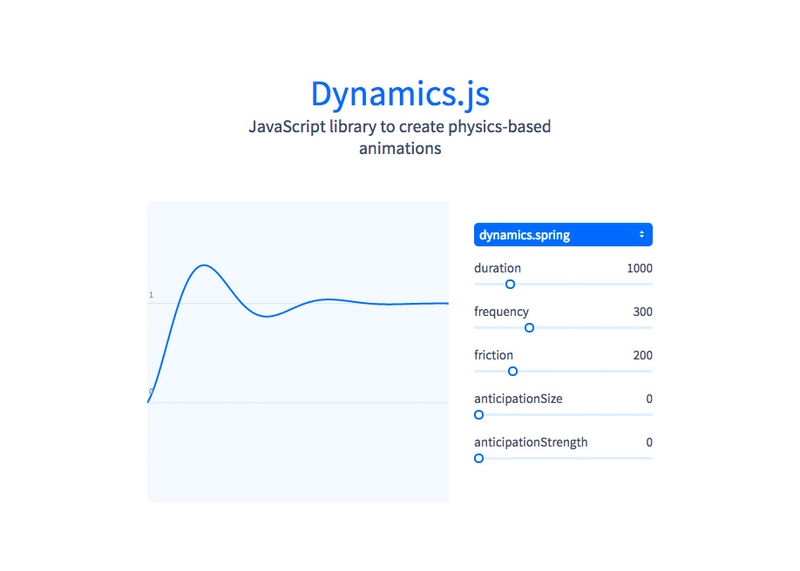Click the frequency label text
This screenshot has width=800, height=571.
tap(501, 312)
